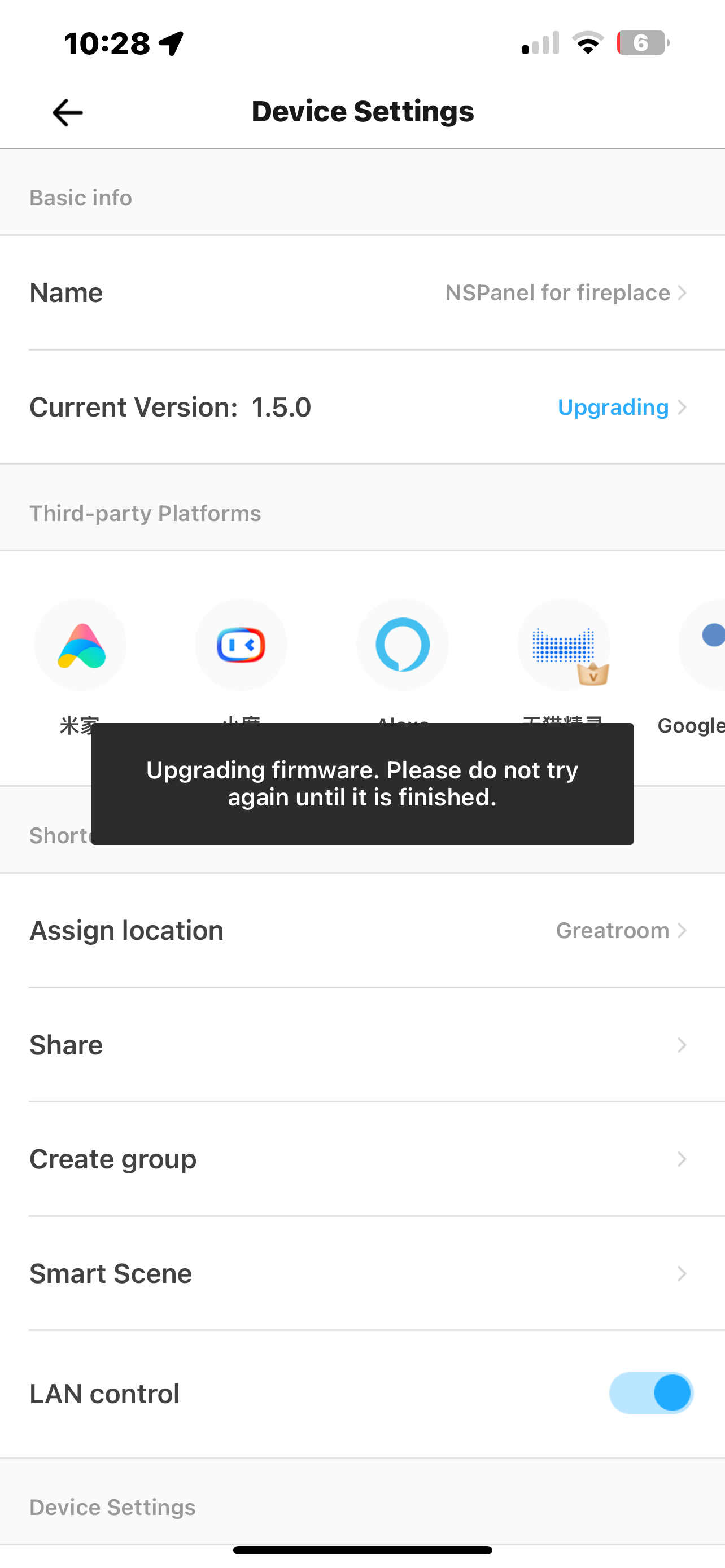
Task: Tap the NSPanel for fireplace name value
Action: coord(557,293)
